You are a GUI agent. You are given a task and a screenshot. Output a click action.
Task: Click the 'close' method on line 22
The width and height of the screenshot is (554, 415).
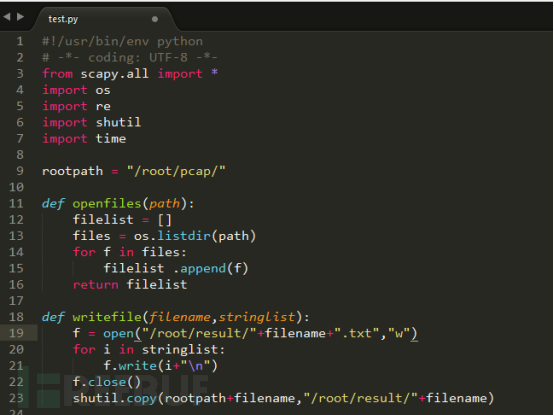point(107,382)
